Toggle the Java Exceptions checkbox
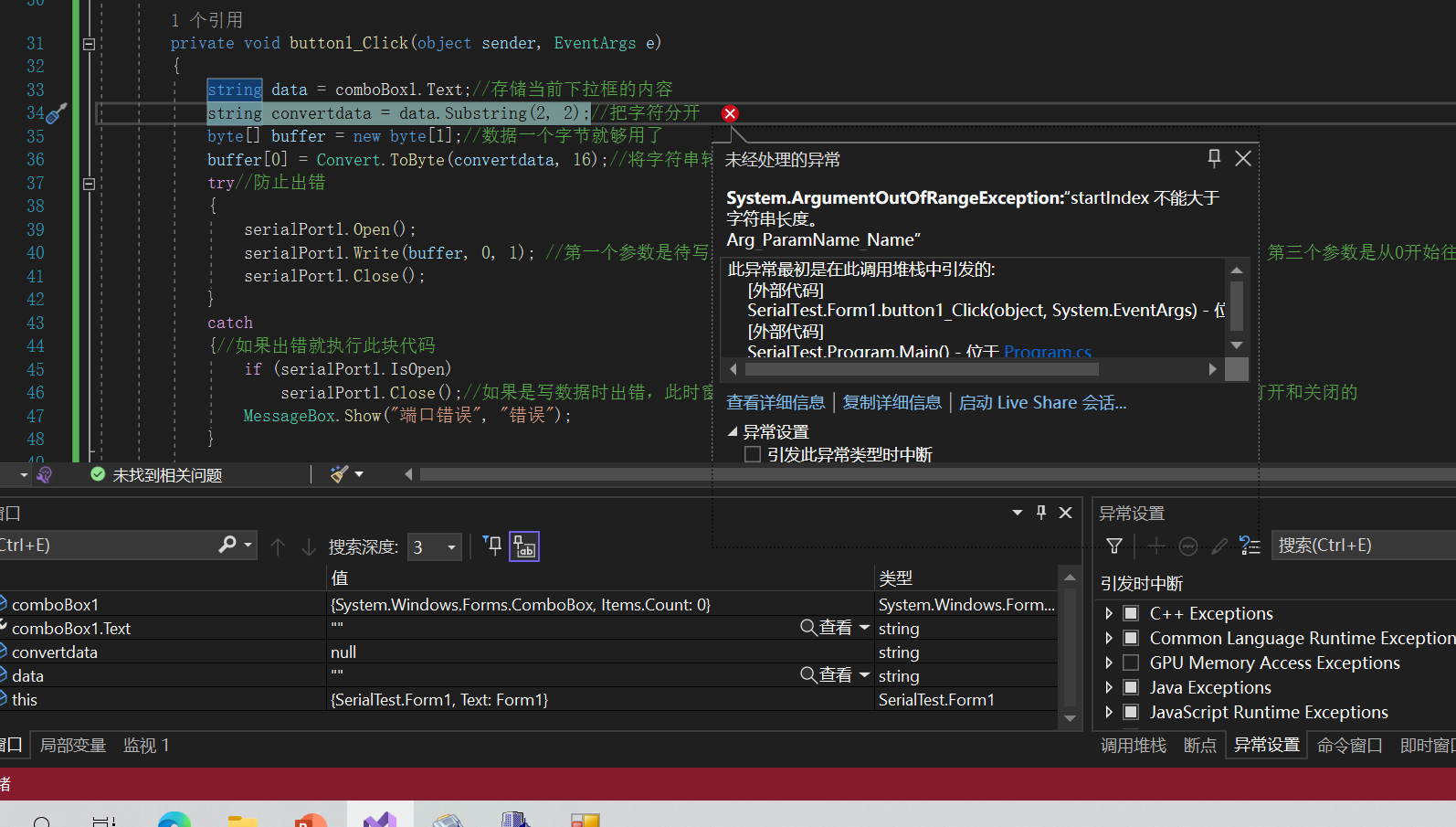Viewport: 1456px width, 827px height. coord(1131,687)
